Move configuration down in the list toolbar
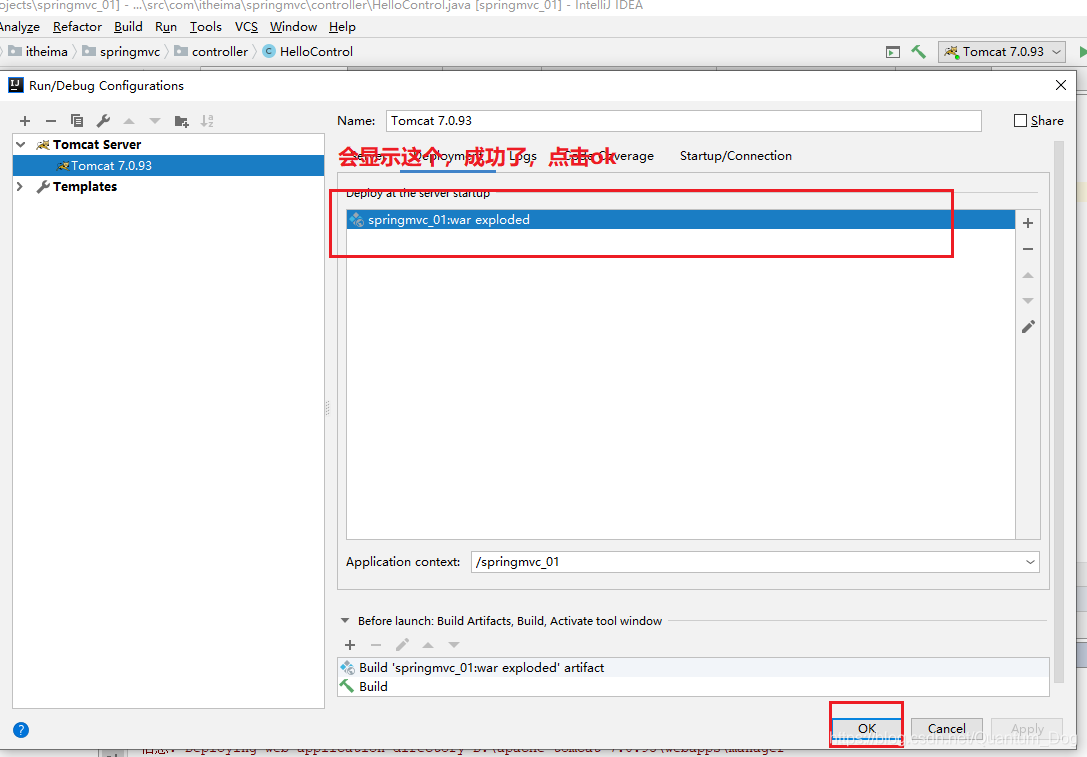Viewport: 1087px width, 757px height. click(155, 121)
